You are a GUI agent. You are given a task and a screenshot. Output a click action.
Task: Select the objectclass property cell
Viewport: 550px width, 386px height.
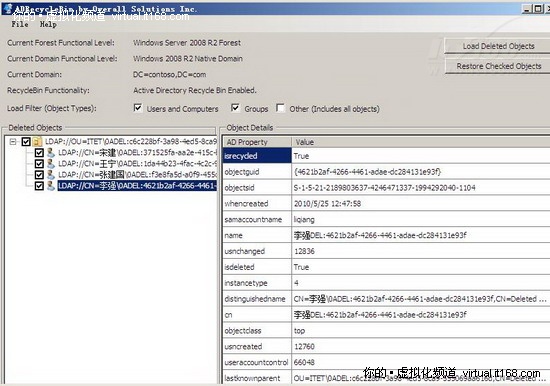tap(257, 331)
